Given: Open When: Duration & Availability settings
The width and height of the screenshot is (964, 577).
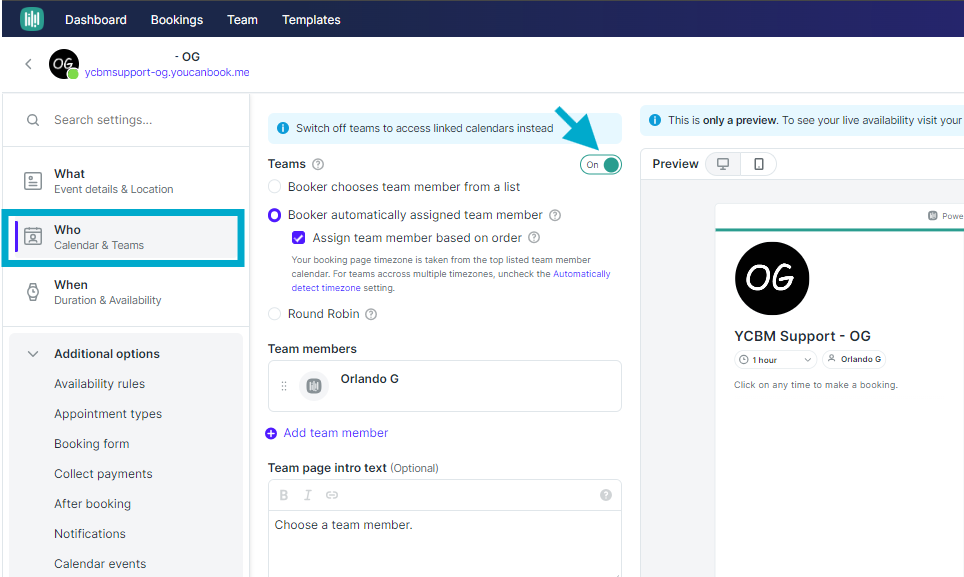Looking at the screenshot, I should coord(125,292).
